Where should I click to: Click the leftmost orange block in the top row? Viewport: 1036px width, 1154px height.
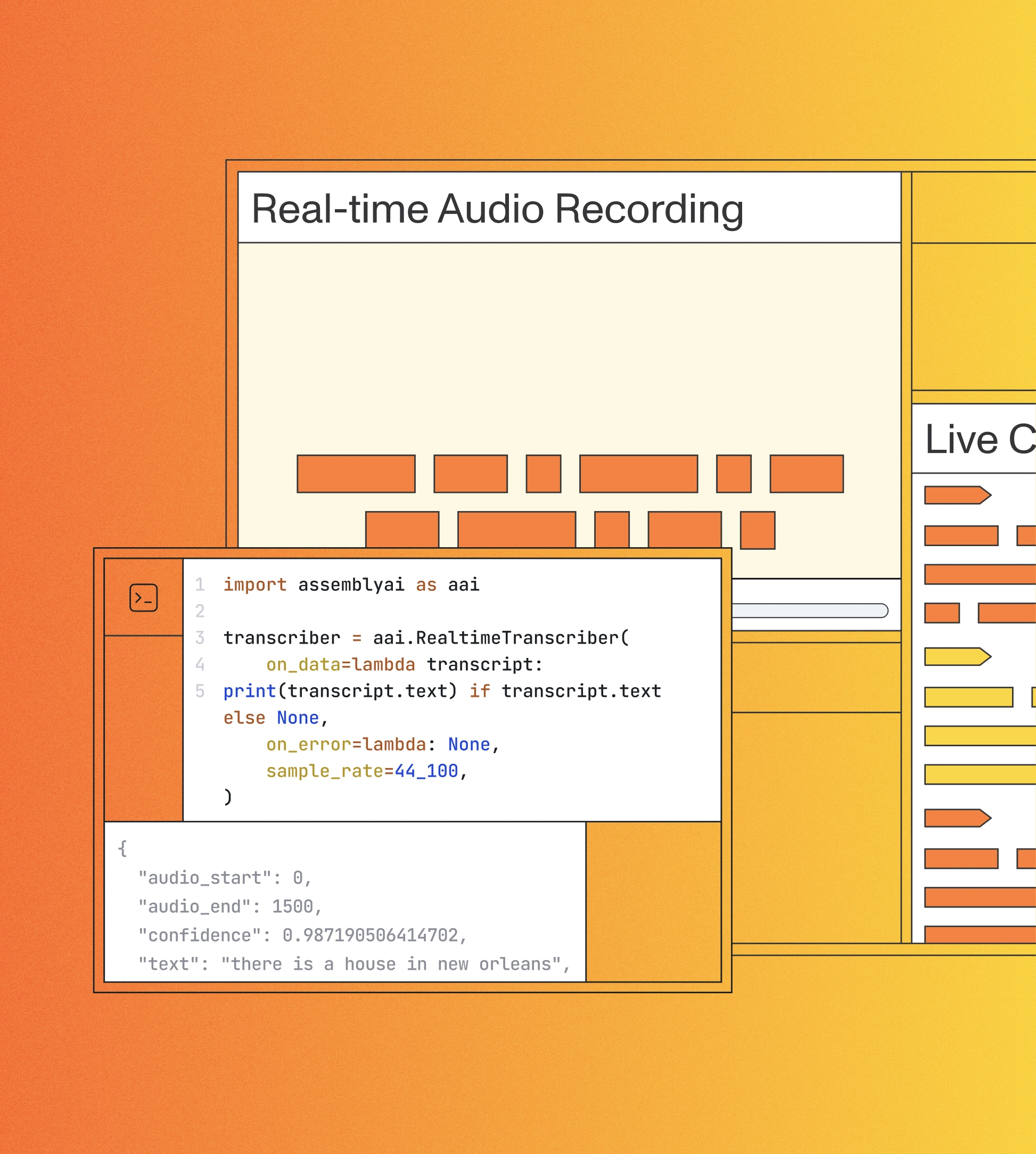356,473
